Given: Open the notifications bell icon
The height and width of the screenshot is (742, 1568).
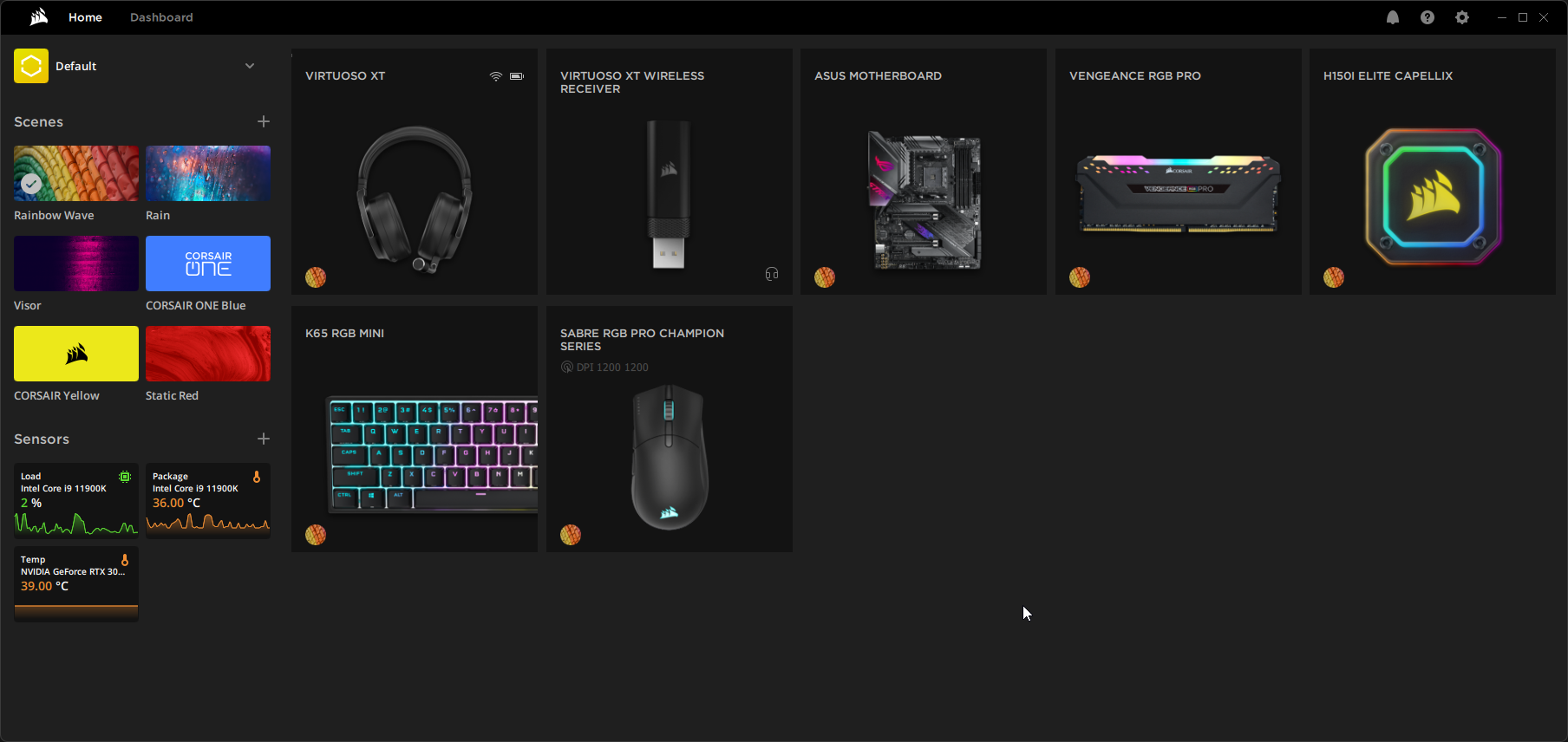Looking at the screenshot, I should [1393, 17].
